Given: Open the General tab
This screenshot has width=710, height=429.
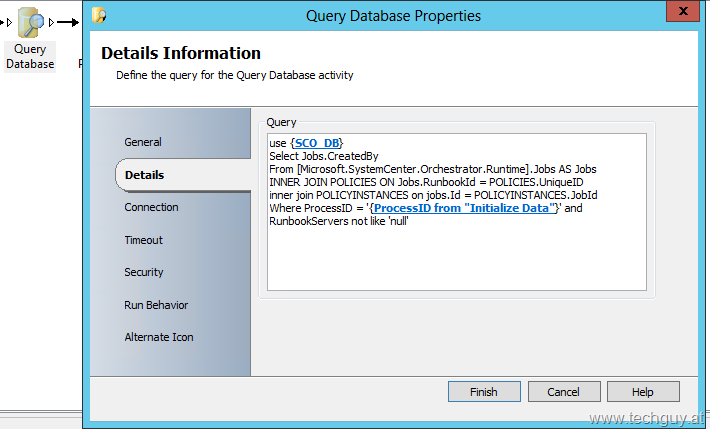Looking at the screenshot, I should click(x=143, y=142).
